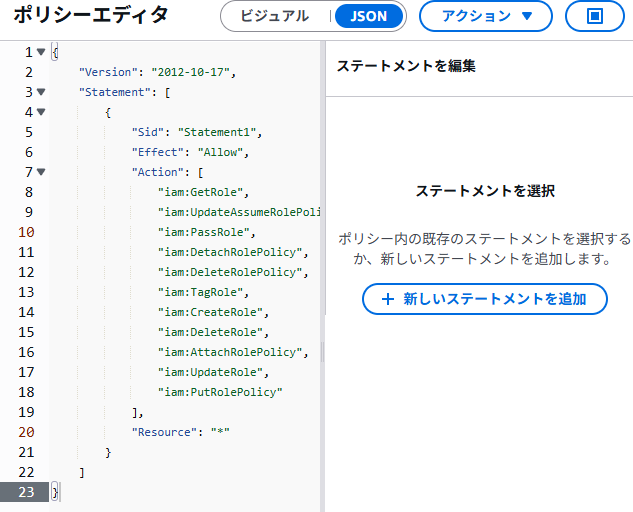
Task: Collapse the fold arrow on line 1
Action: [x=41, y=52]
